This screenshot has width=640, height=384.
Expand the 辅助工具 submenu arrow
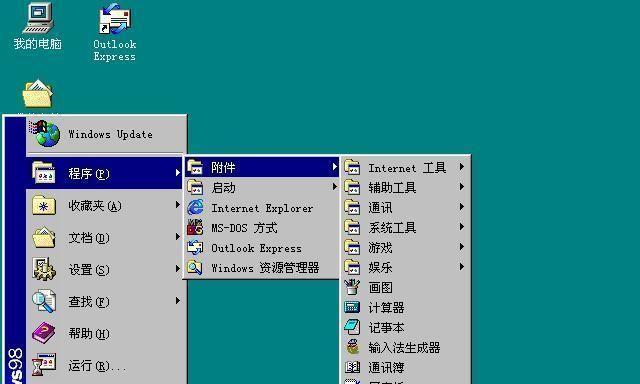click(x=462, y=186)
